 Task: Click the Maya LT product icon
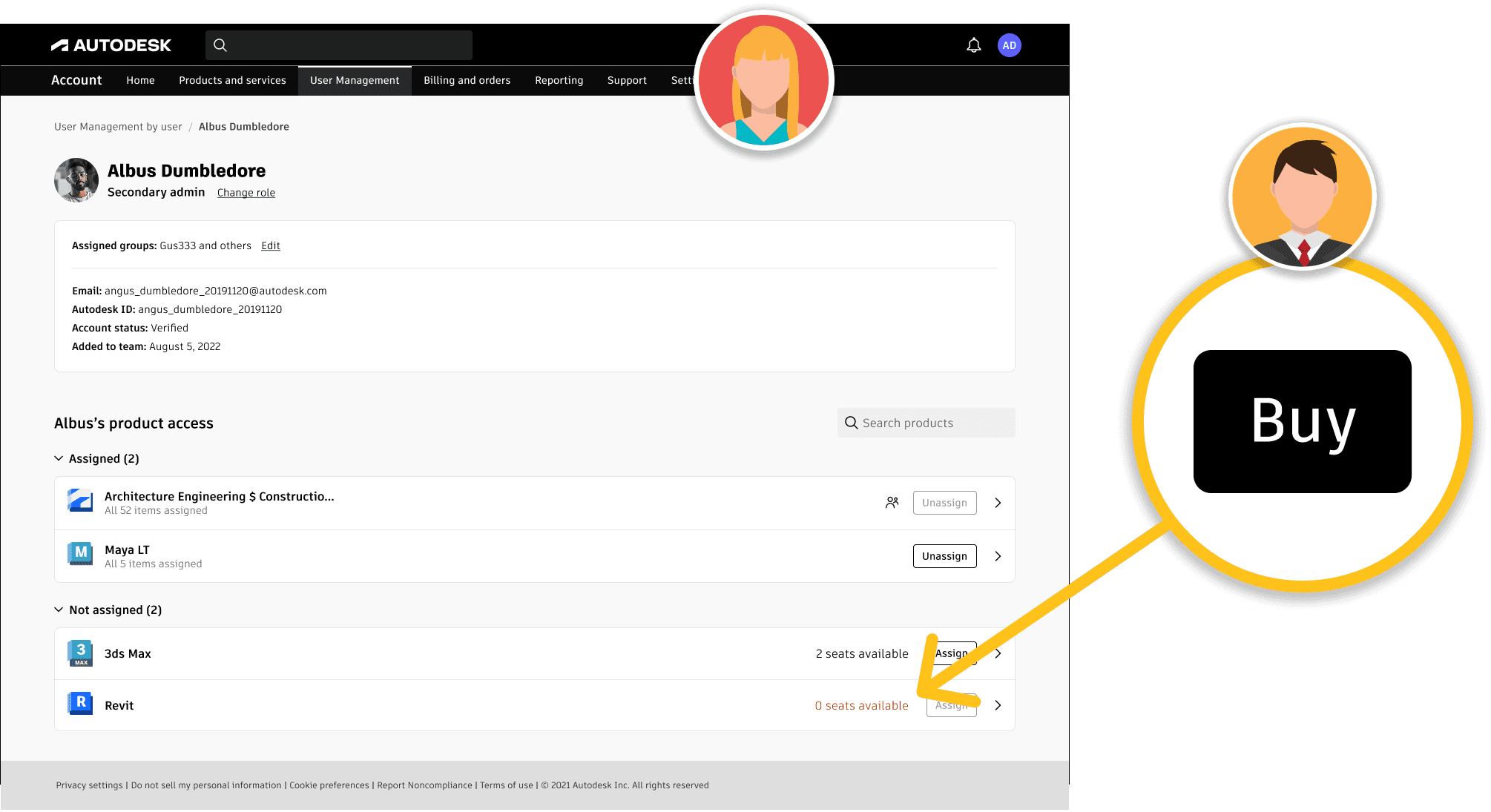[80, 553]
